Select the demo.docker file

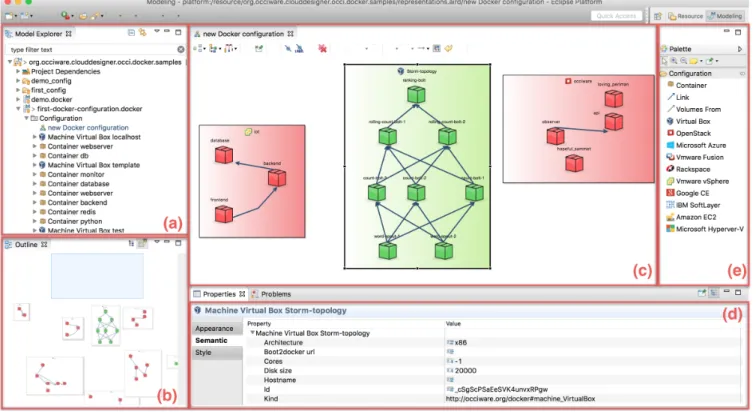(x=47, y=100)
